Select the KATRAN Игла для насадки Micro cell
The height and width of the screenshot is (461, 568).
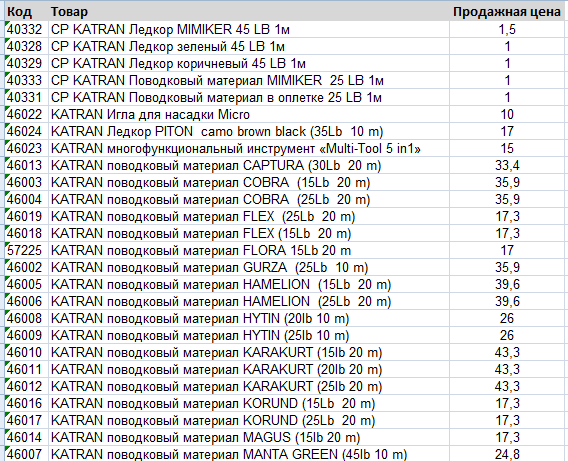point(249,114)
